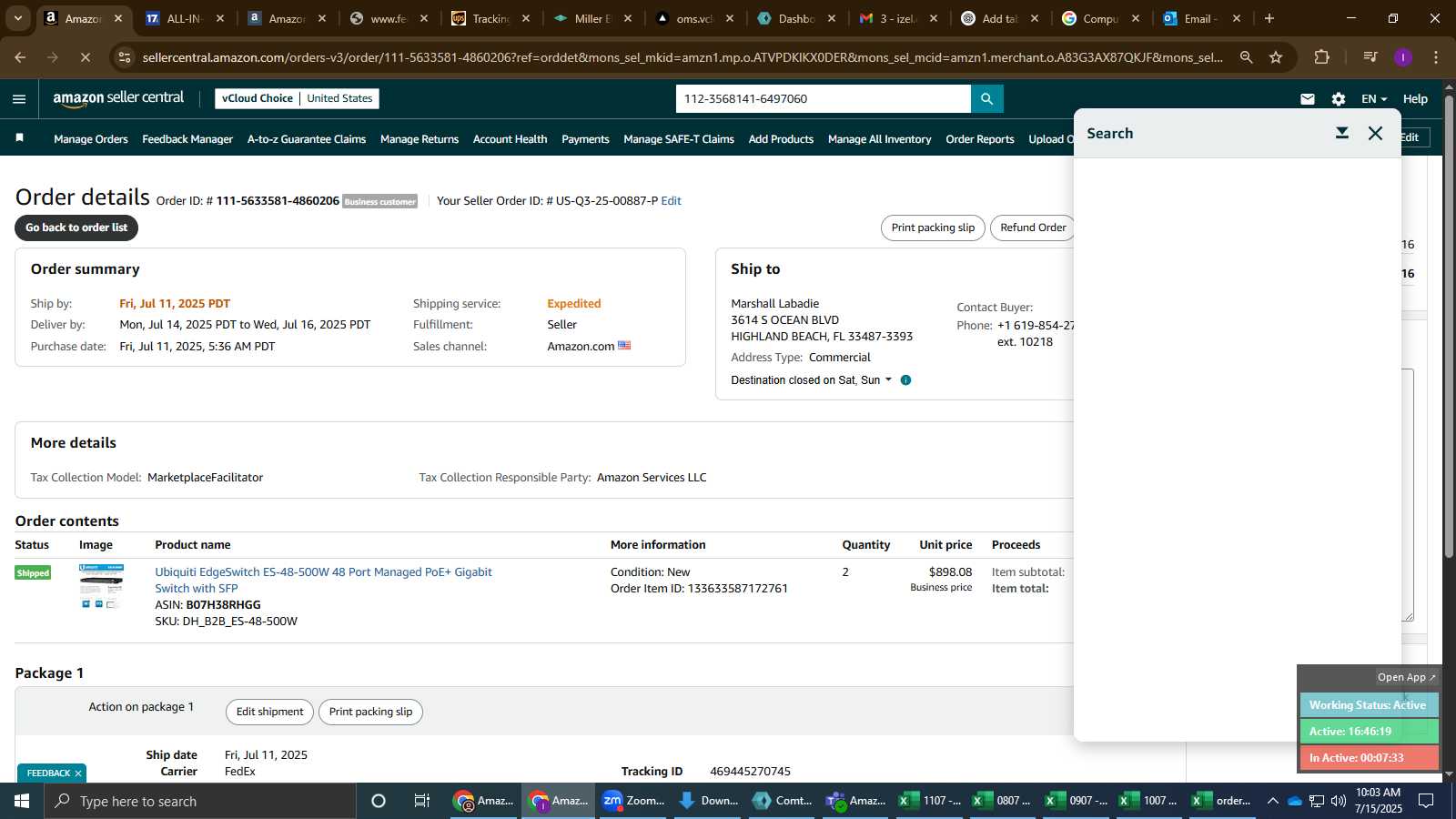Image resolution: width=1456 pixels, height=819 pixels.
Task: Open the Chrome three-dot menu
Action: pos(1436,57)
